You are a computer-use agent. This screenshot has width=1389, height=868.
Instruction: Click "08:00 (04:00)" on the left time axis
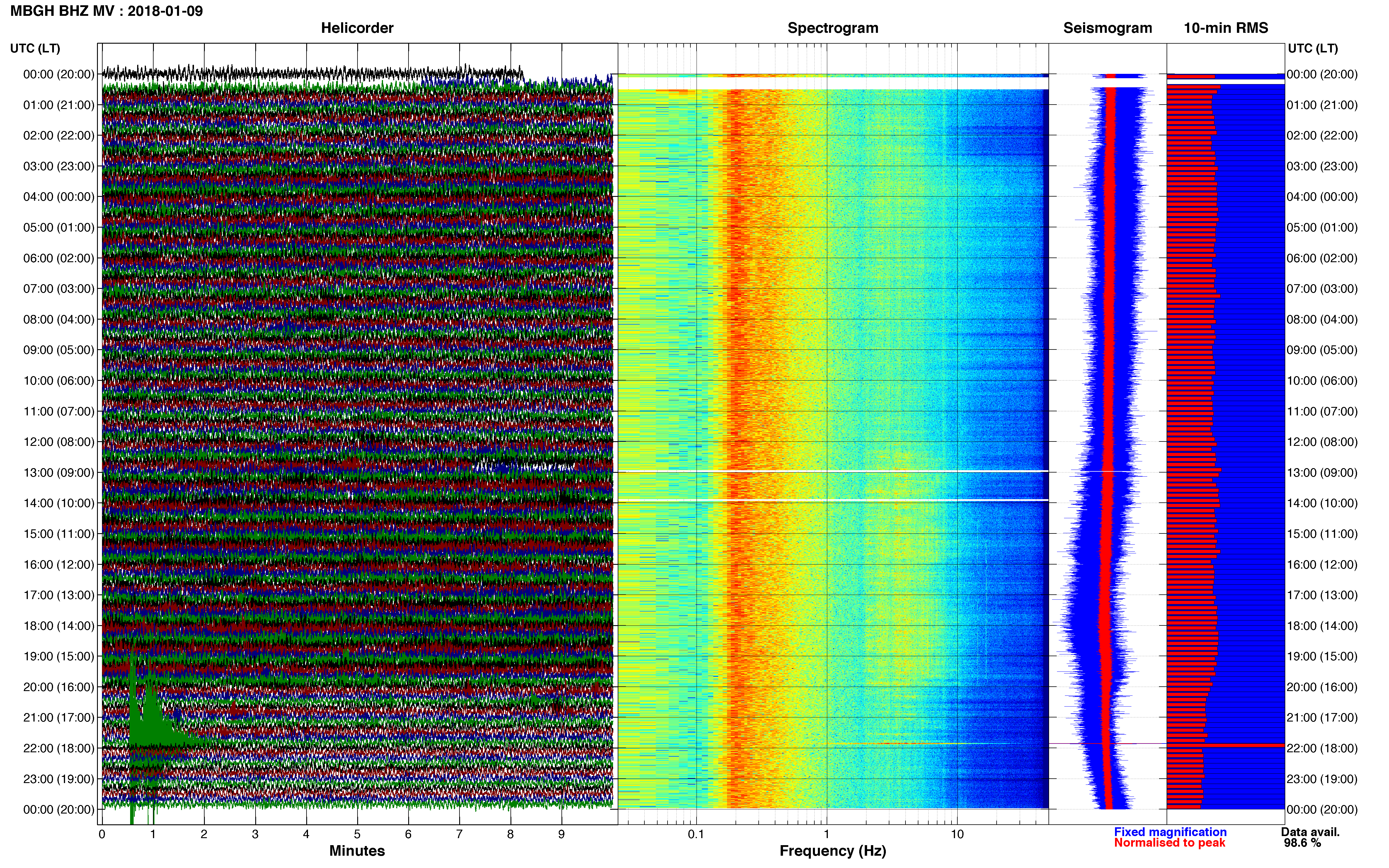(x=59, y=319)
